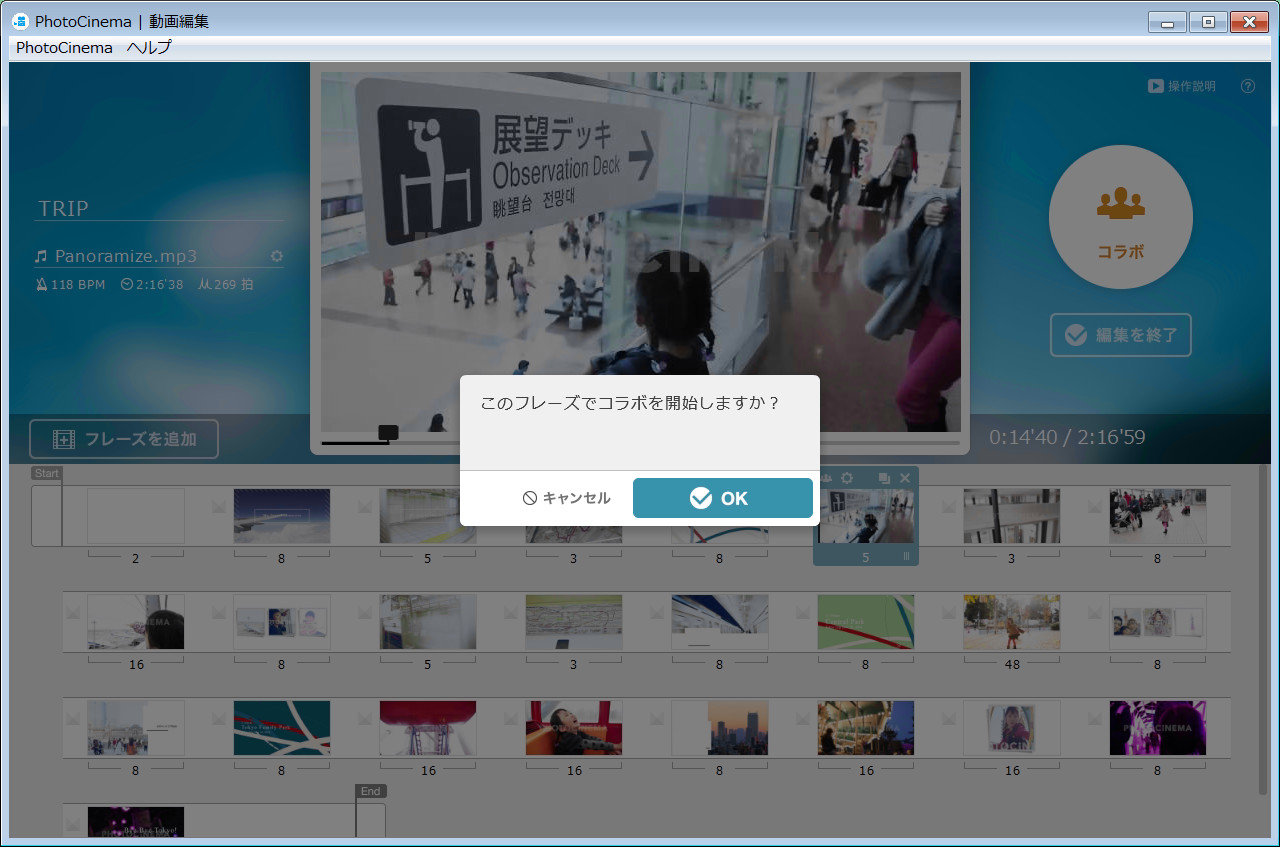Image resolution: width=1280 pixels, height=847 pixels.
Task: Select the last phrase thumbnail before End
Action: (x=135, y=821)
